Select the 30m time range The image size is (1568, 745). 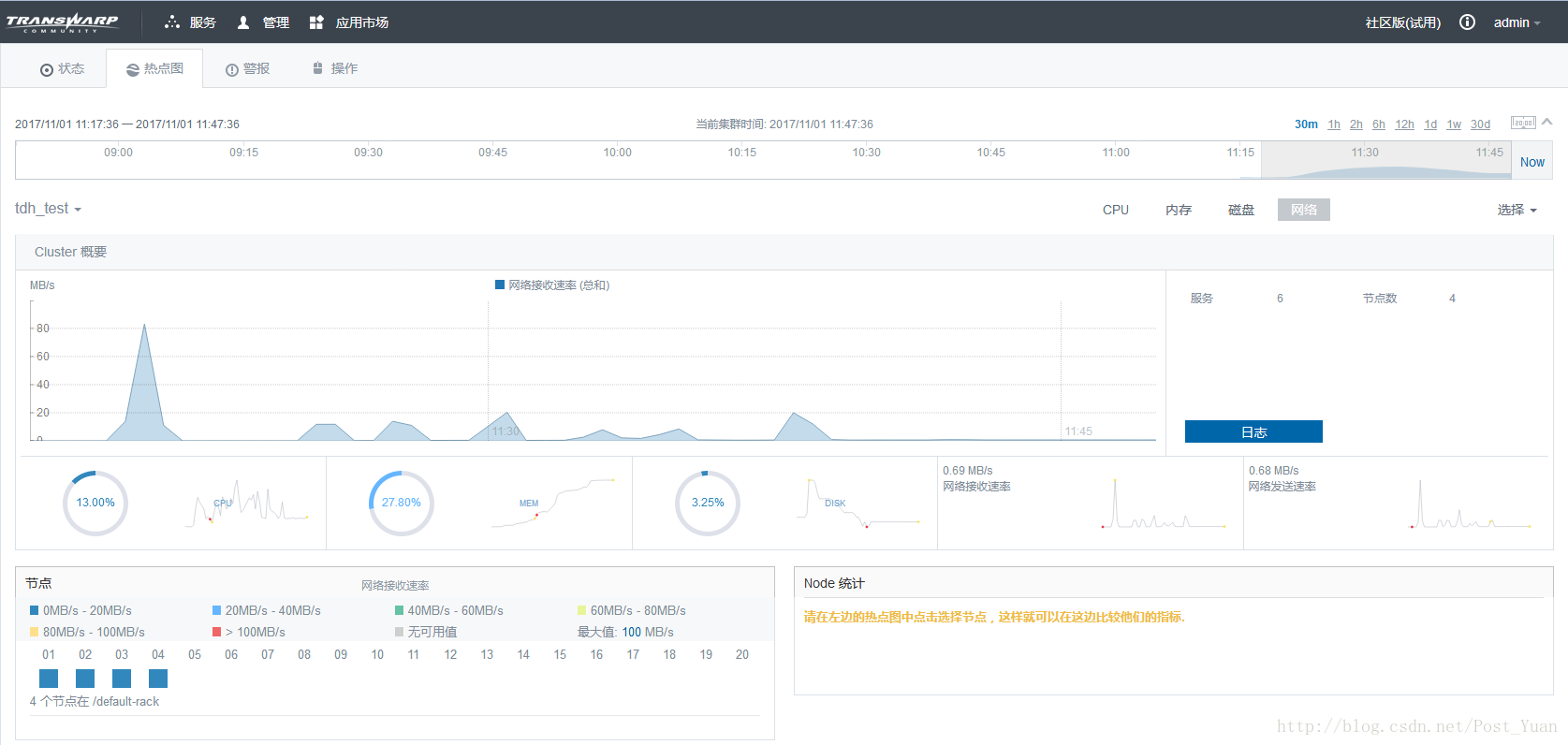[x=1306, y=124]
